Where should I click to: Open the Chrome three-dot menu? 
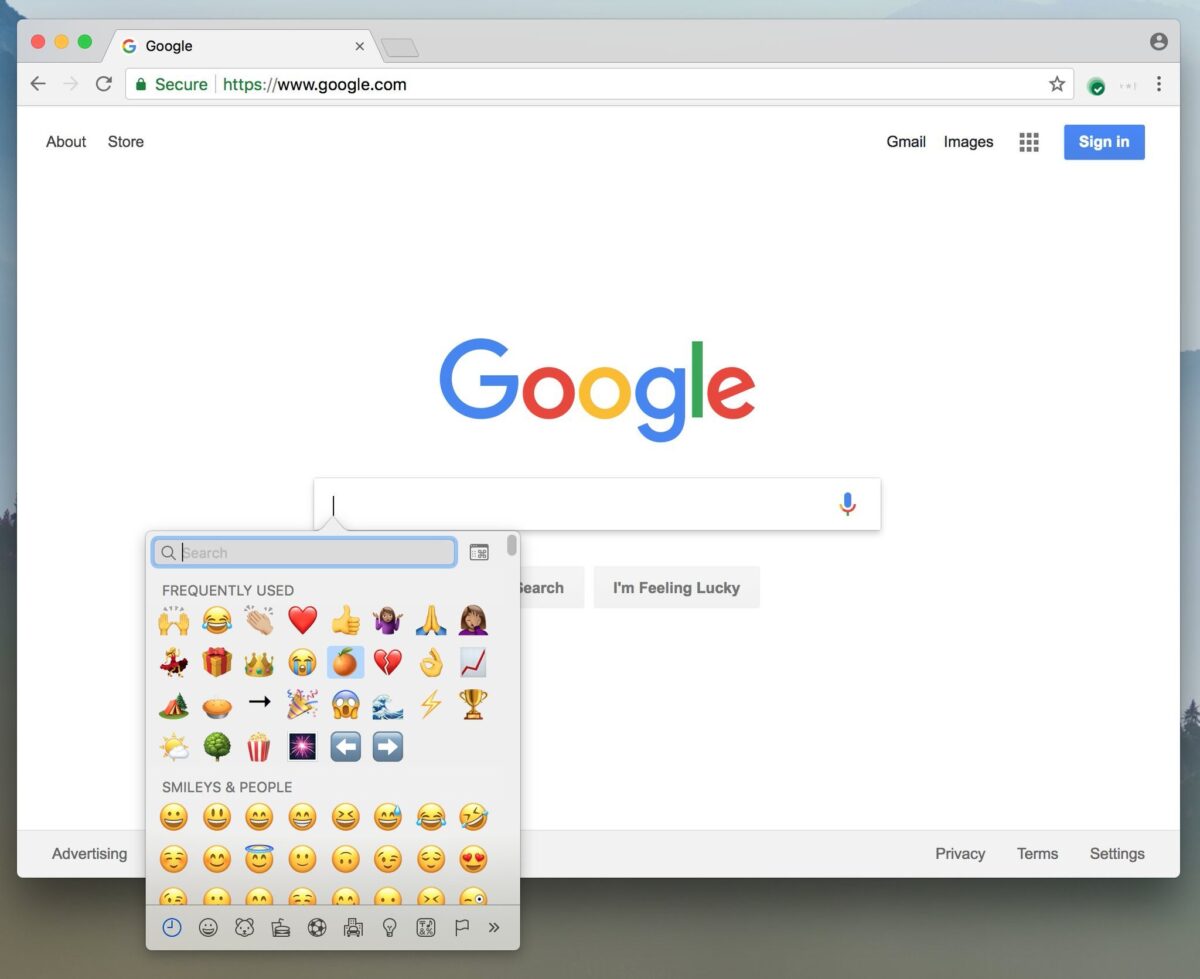point(1159,84)
